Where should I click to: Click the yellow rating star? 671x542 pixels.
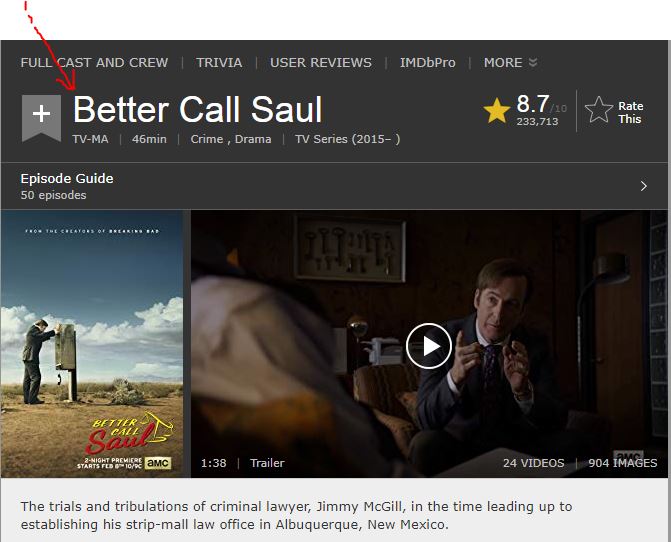pos(497,110)
